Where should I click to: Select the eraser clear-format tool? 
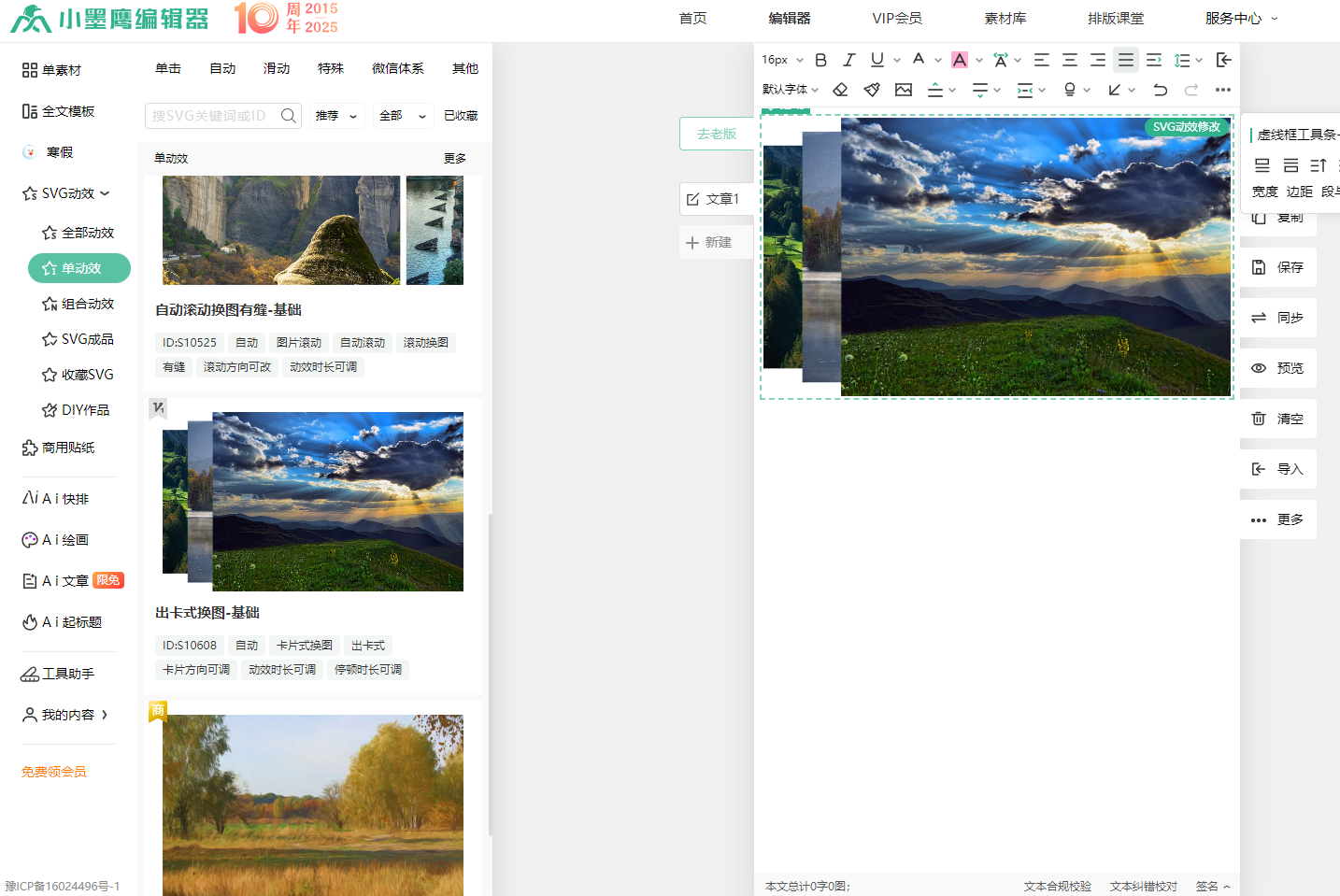840,90
